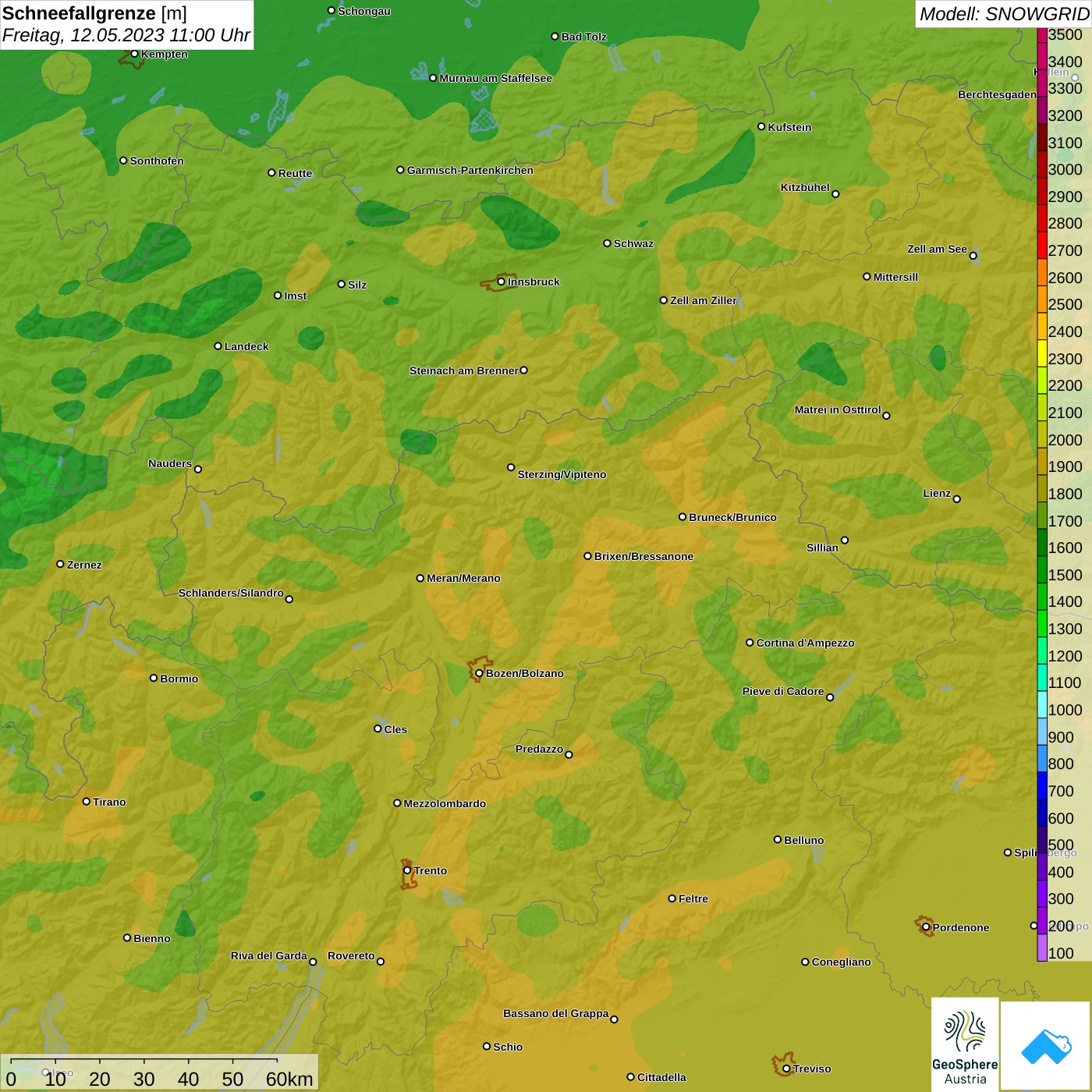Click the Pieve di Cadore label

783,691
